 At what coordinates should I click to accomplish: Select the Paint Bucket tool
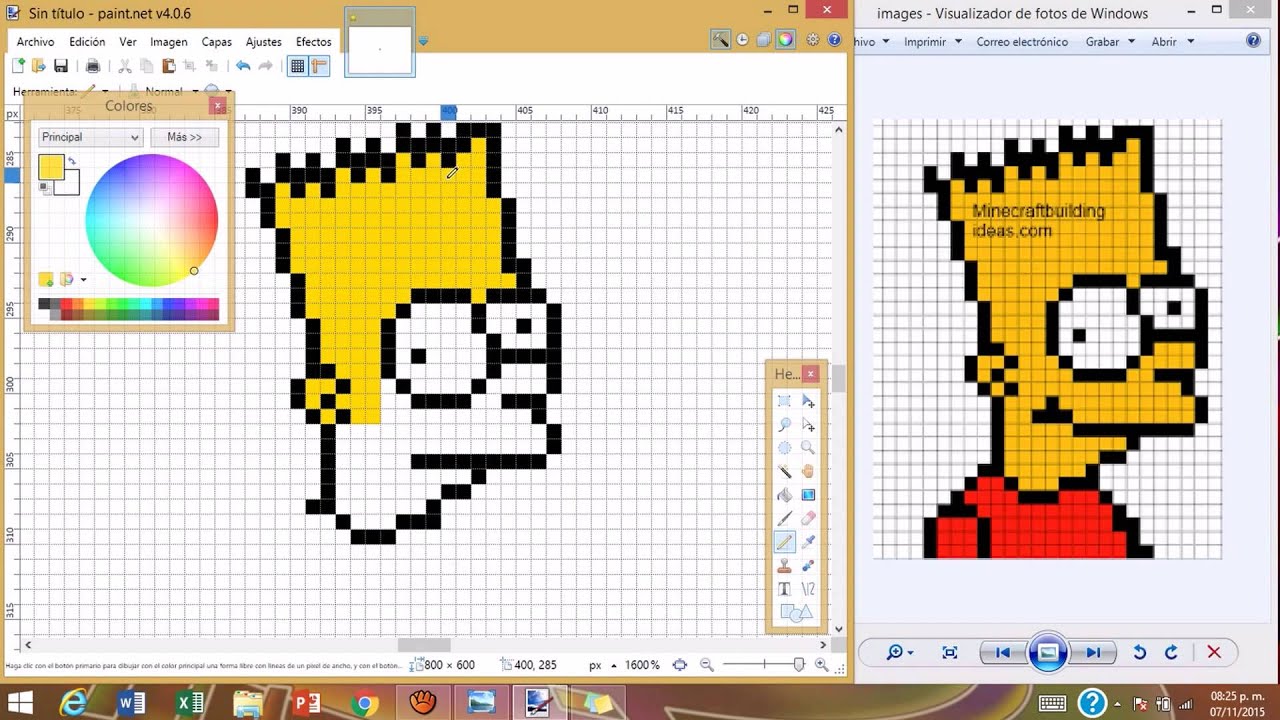click(785, 495)
